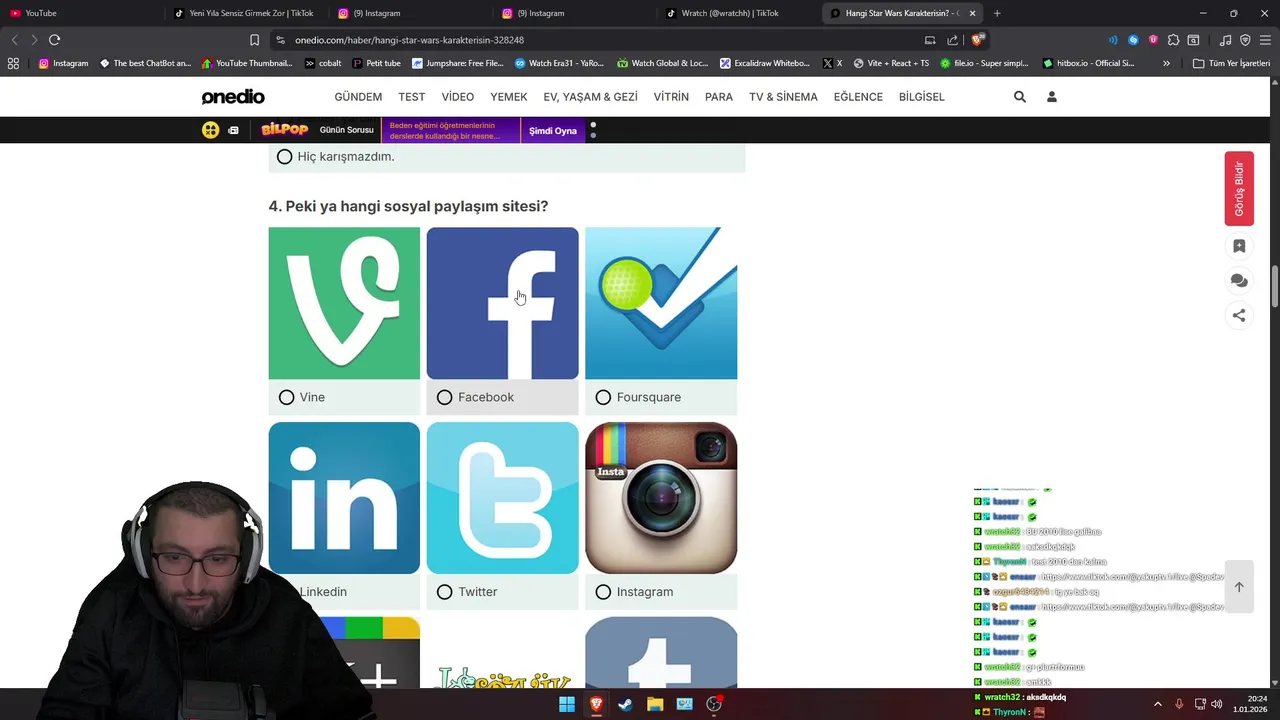Open the TEST menu item
1280x720 pixels.
tap(412, 97)
